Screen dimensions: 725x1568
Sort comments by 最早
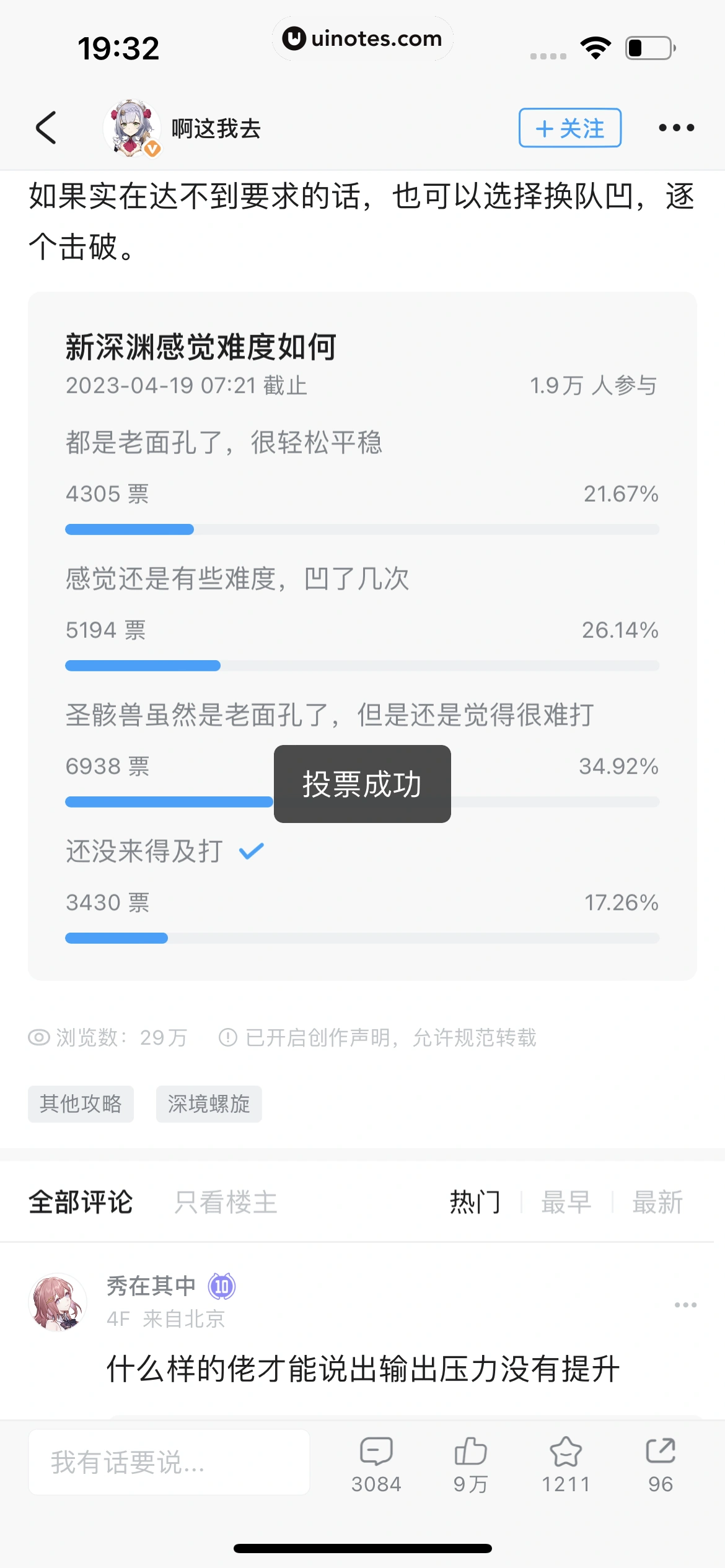[566, 1202]
